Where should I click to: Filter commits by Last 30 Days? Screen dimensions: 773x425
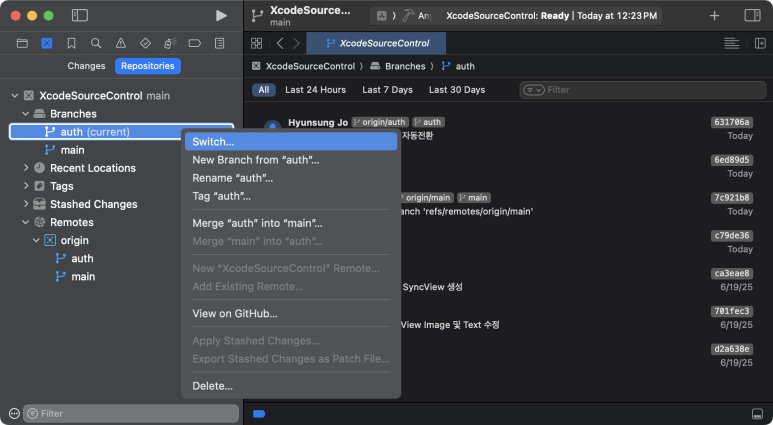tap(457, 90)
